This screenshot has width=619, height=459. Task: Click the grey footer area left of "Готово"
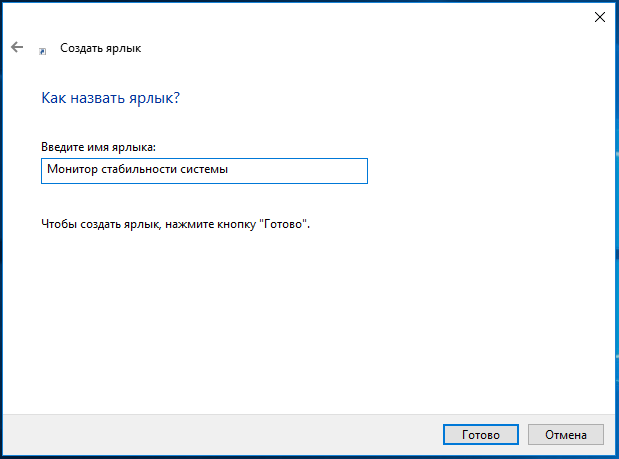pos(220,434)
